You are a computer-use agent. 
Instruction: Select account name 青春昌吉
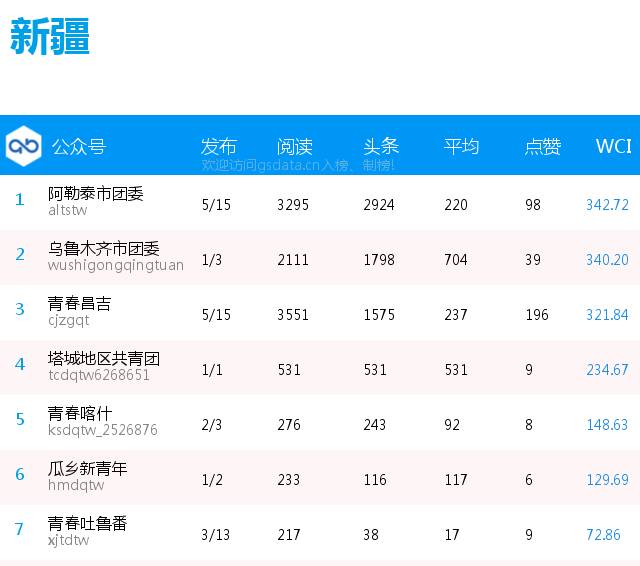(x=80, y=304)
